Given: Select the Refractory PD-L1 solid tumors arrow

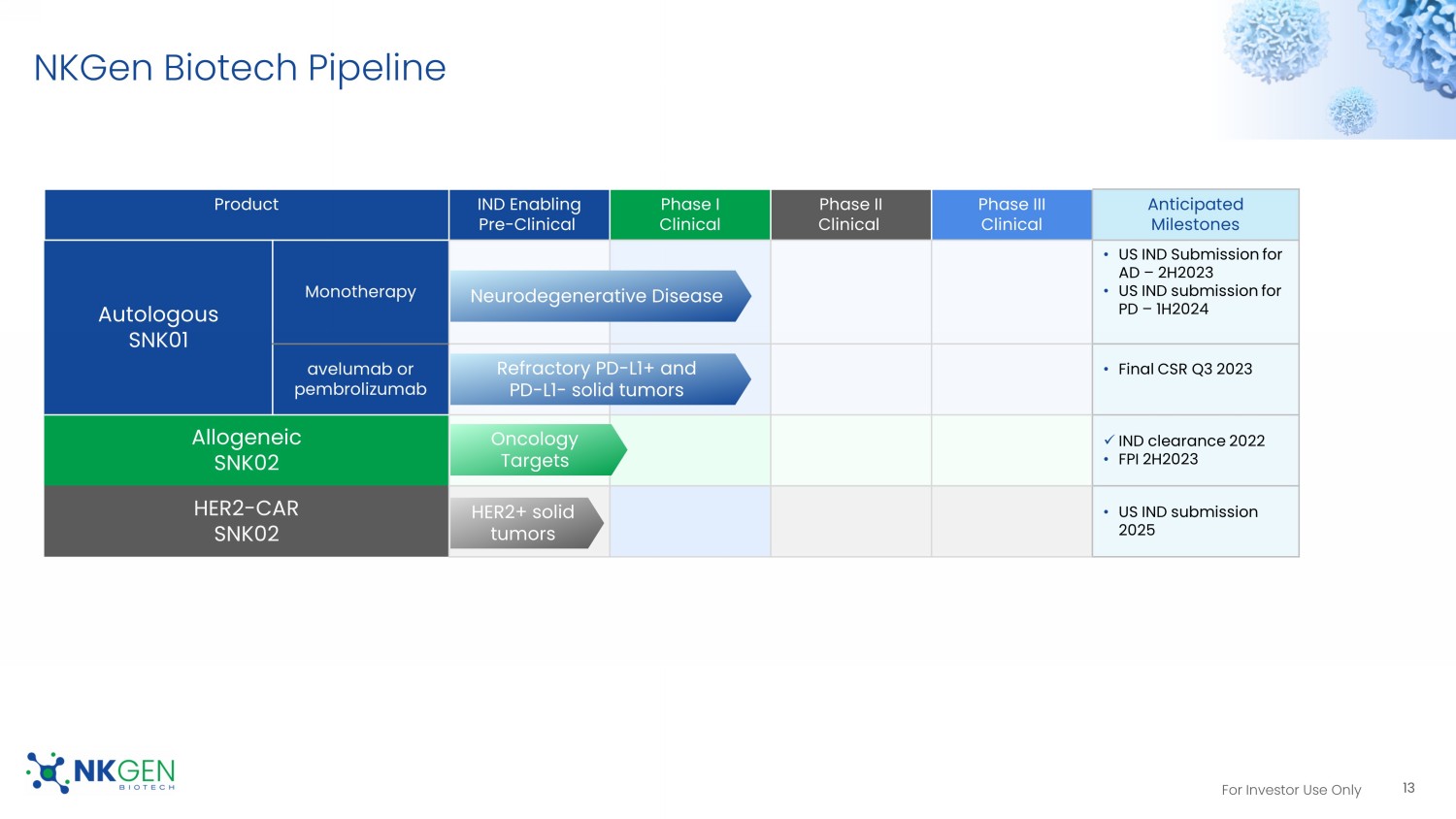Looking at the screenshot, I should coord(597,379).
